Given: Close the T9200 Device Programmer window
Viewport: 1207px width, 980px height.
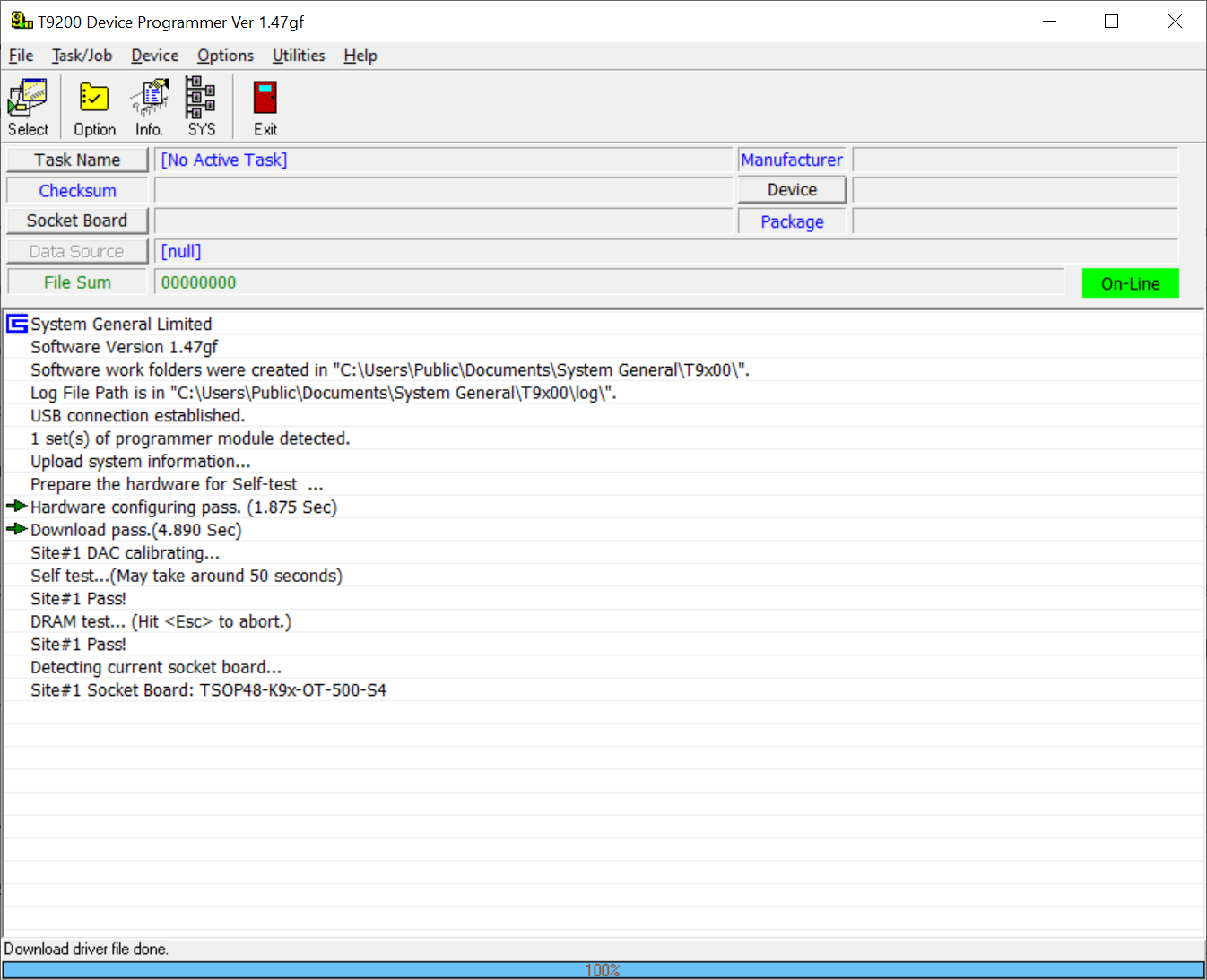Looking at the screenshot, I should click(1175, 22).
